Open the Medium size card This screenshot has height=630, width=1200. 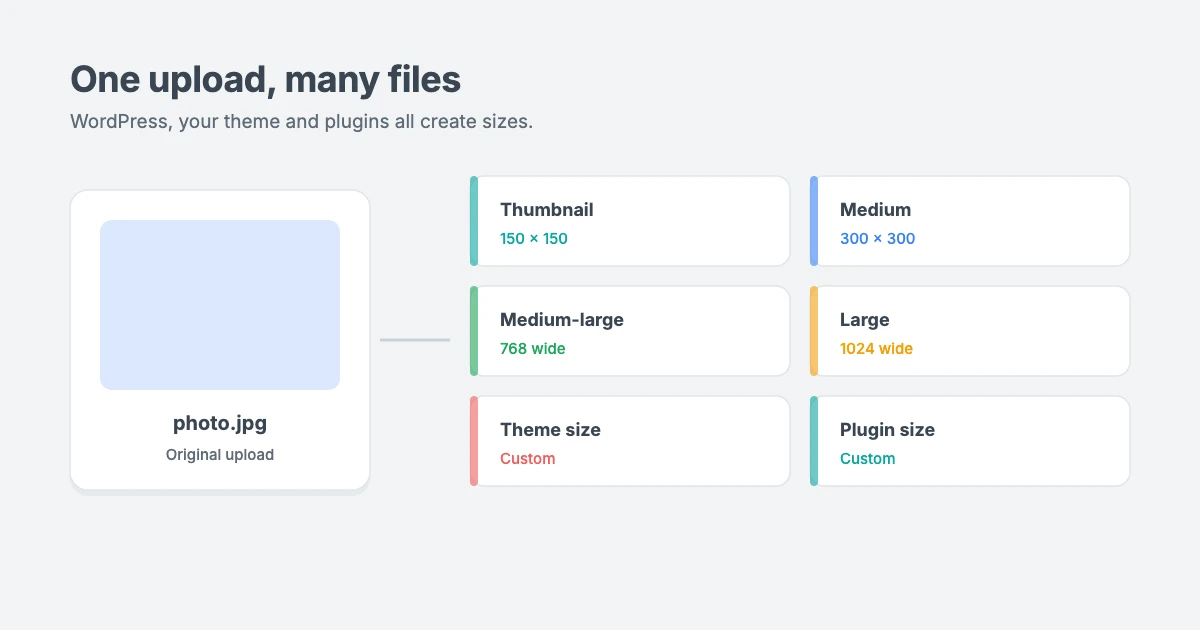point(970,221)
